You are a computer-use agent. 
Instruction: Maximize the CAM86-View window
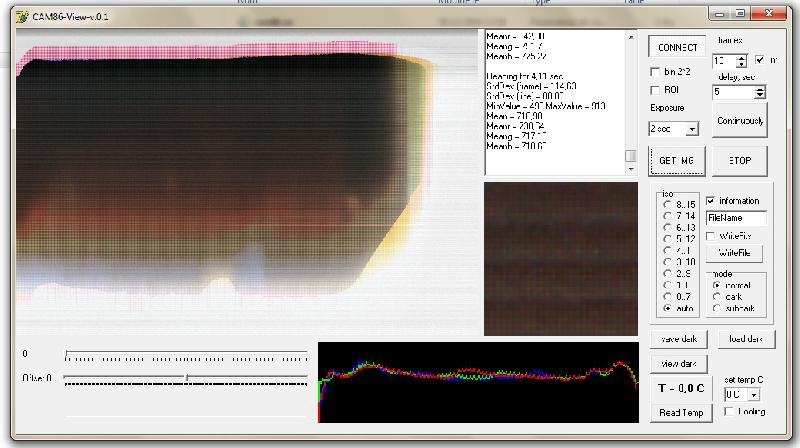click(x=740, y=14)
